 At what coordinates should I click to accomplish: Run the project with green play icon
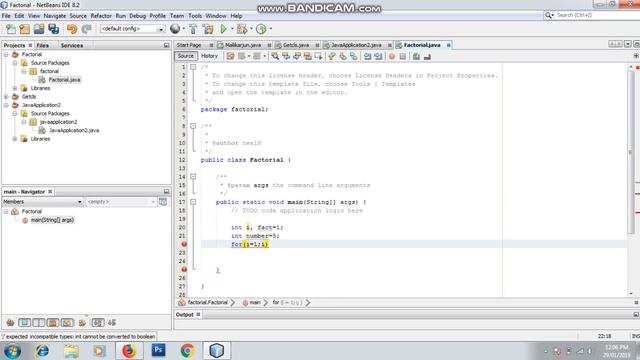click(223, 29)
